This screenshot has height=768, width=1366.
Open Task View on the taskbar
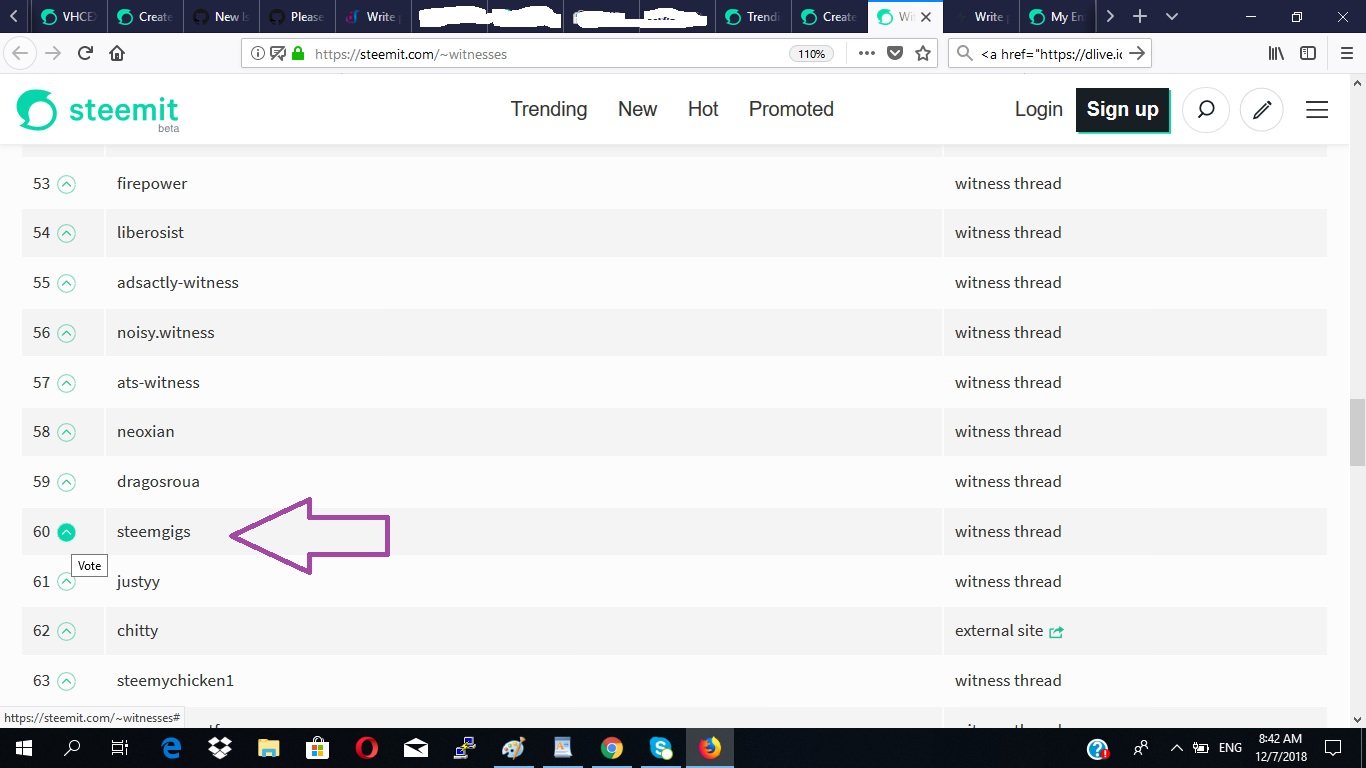click(x=120, y=748)
